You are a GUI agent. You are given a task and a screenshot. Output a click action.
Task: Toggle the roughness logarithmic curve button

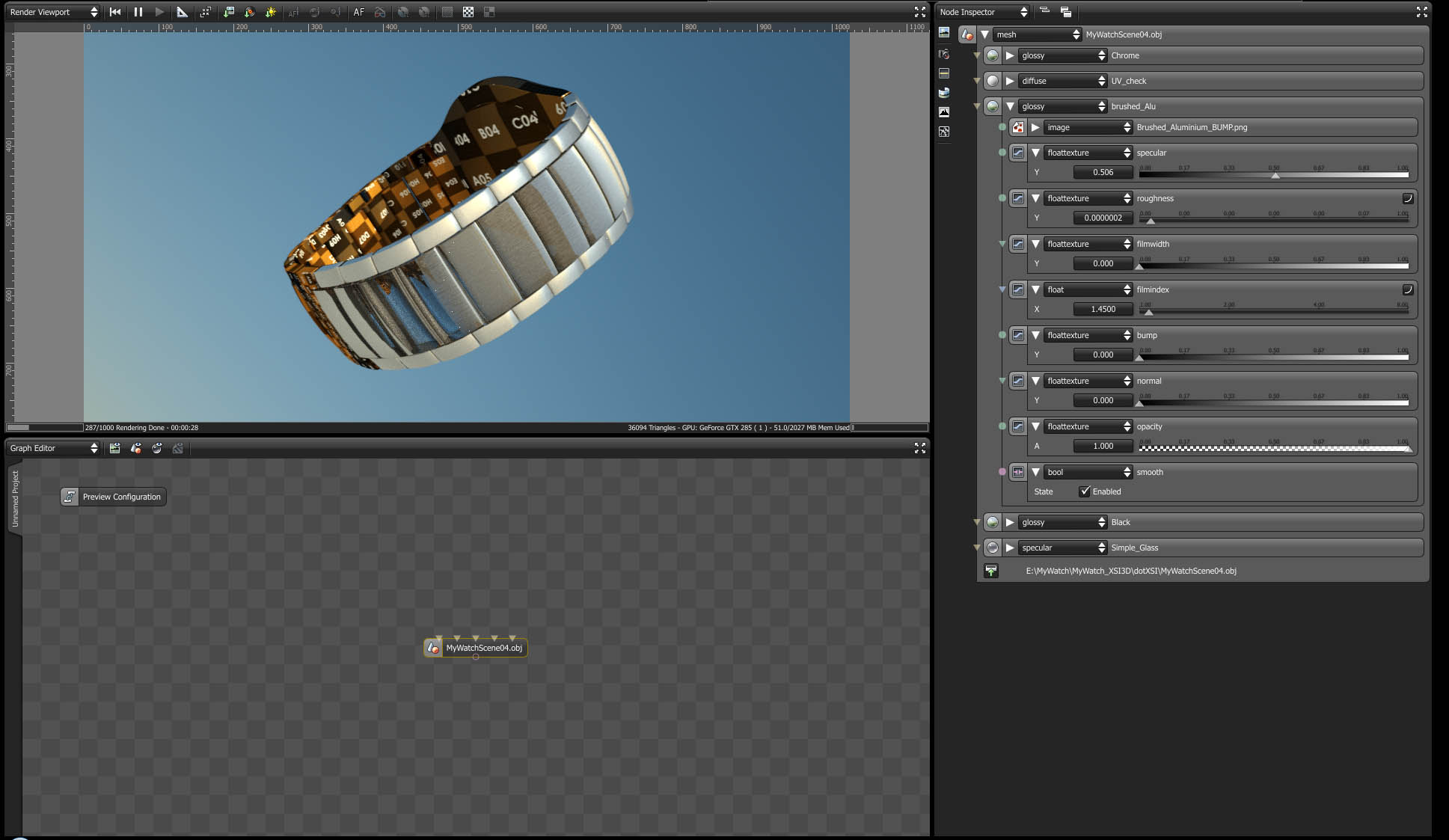tap(1407, 198)
